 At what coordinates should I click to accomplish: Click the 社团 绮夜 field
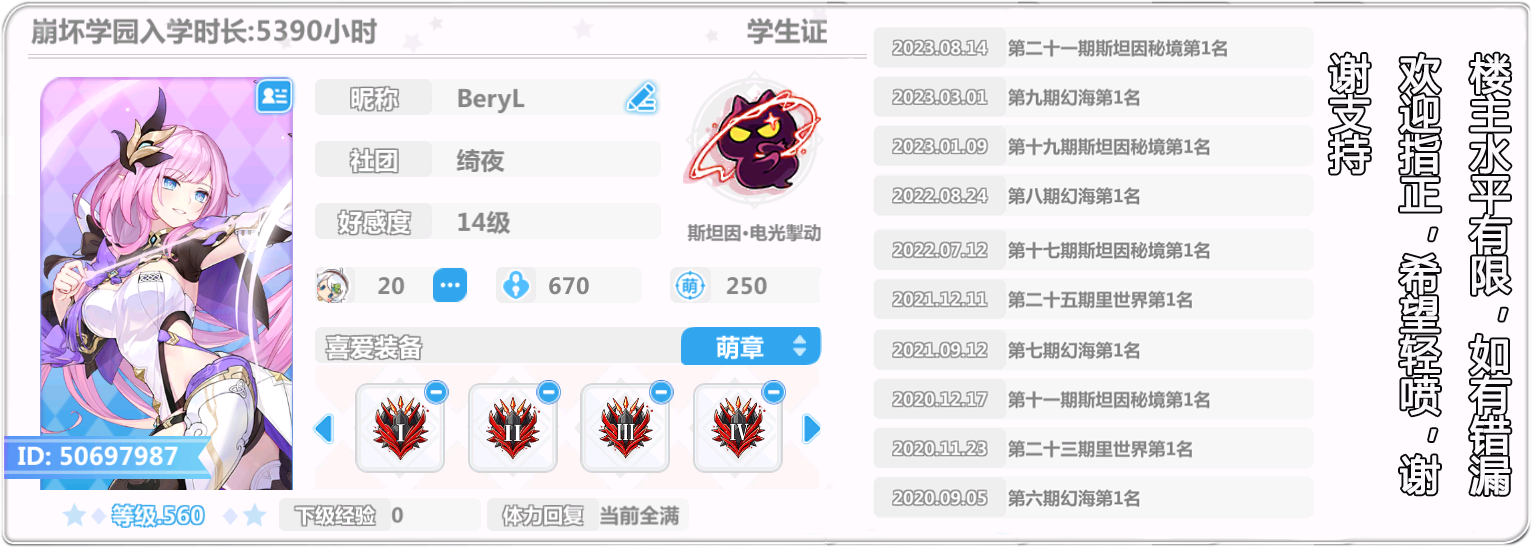[488, 160]
